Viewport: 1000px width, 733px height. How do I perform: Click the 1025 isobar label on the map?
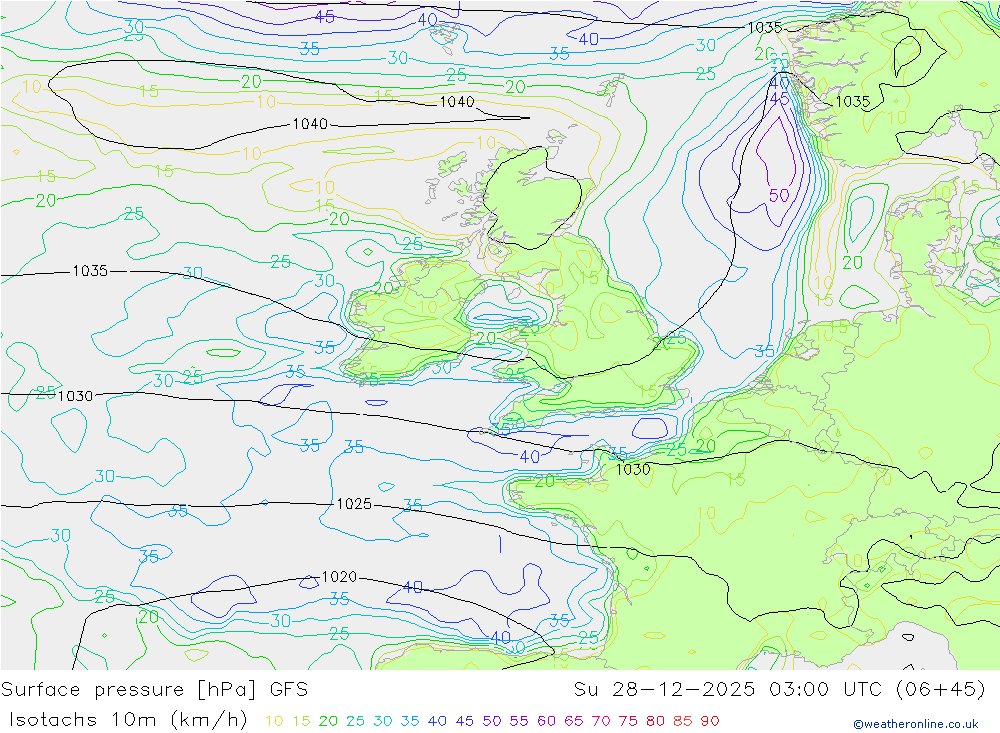coord(354,504)
